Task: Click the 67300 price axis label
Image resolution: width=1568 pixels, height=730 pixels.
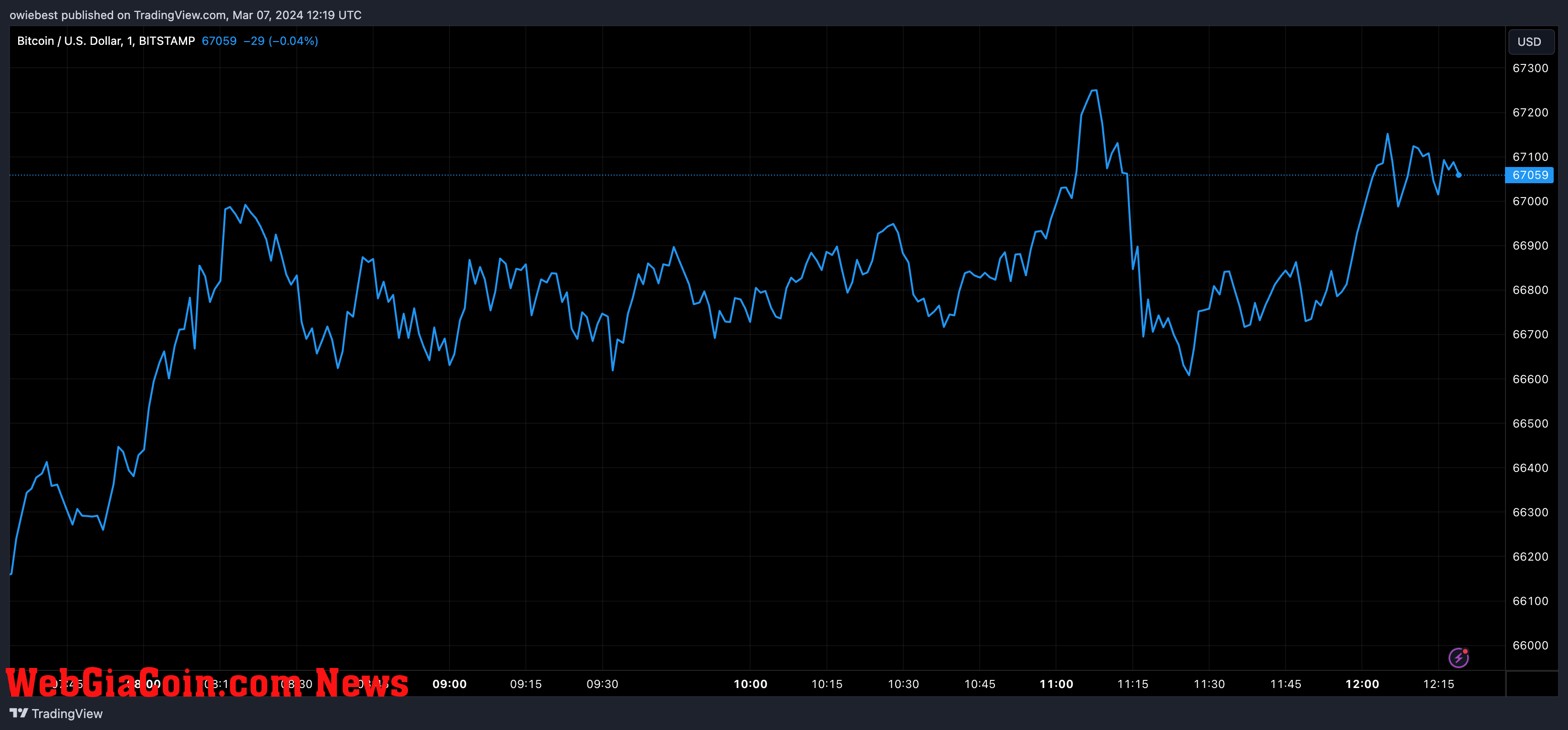Action: [1530, 68]
